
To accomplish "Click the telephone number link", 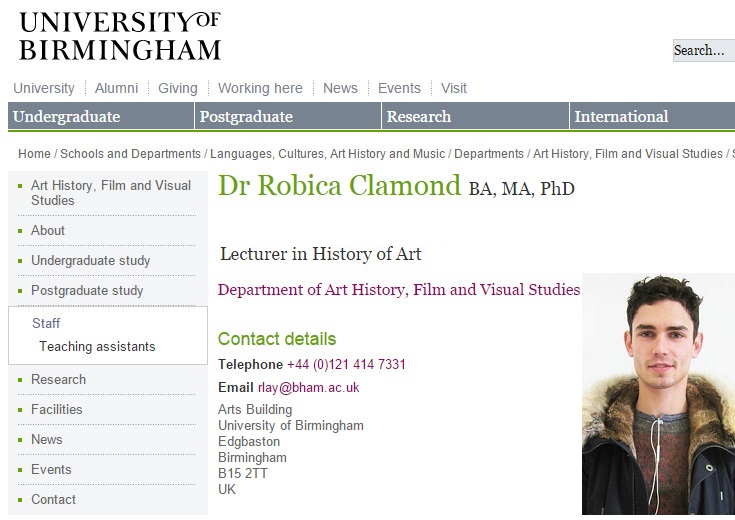I will coord(346,364).
